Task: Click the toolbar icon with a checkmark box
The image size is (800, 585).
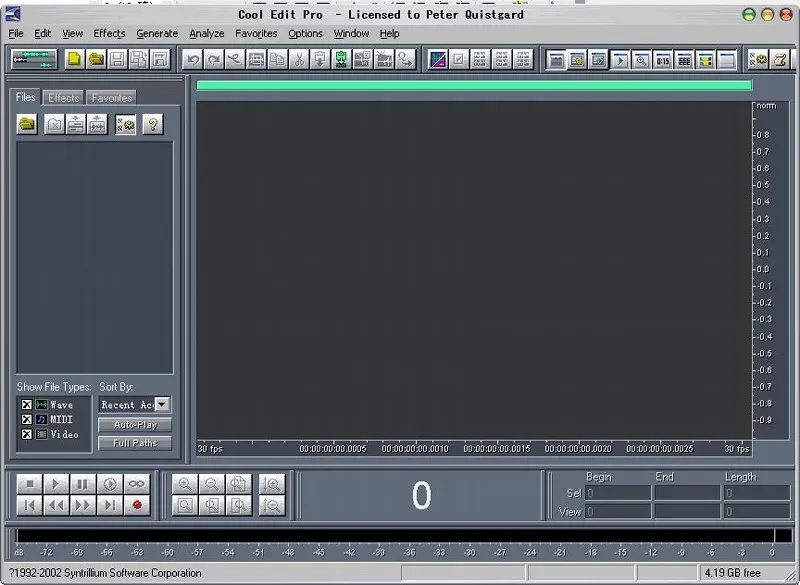Action: [x=459, y=60]
